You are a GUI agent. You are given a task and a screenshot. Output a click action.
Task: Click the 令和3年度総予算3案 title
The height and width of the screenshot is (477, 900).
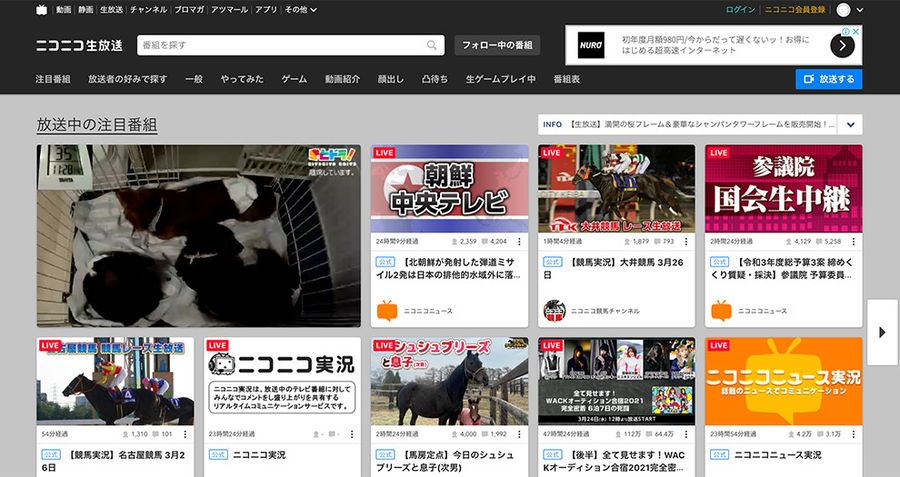point(782,268)
